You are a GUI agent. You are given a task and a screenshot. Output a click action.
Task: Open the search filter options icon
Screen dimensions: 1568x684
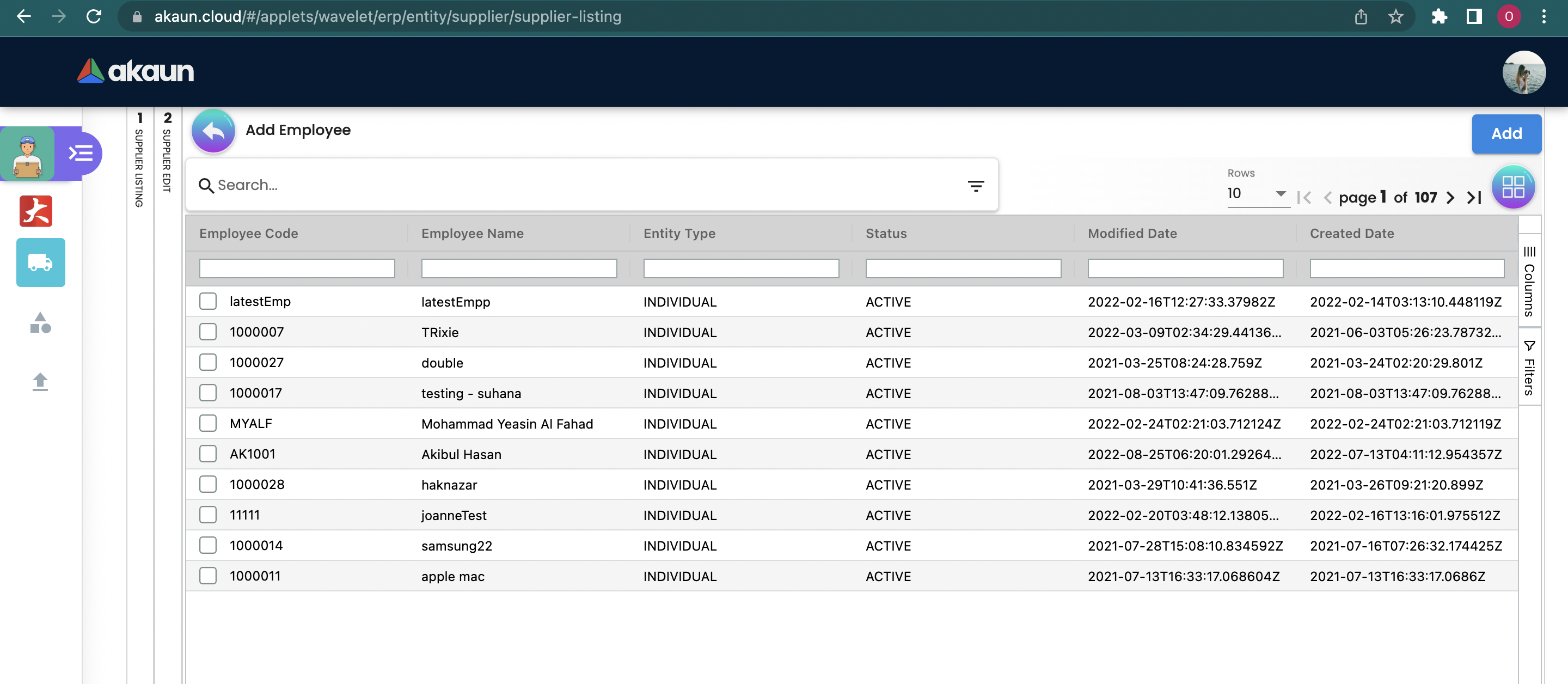coord(975,186)
